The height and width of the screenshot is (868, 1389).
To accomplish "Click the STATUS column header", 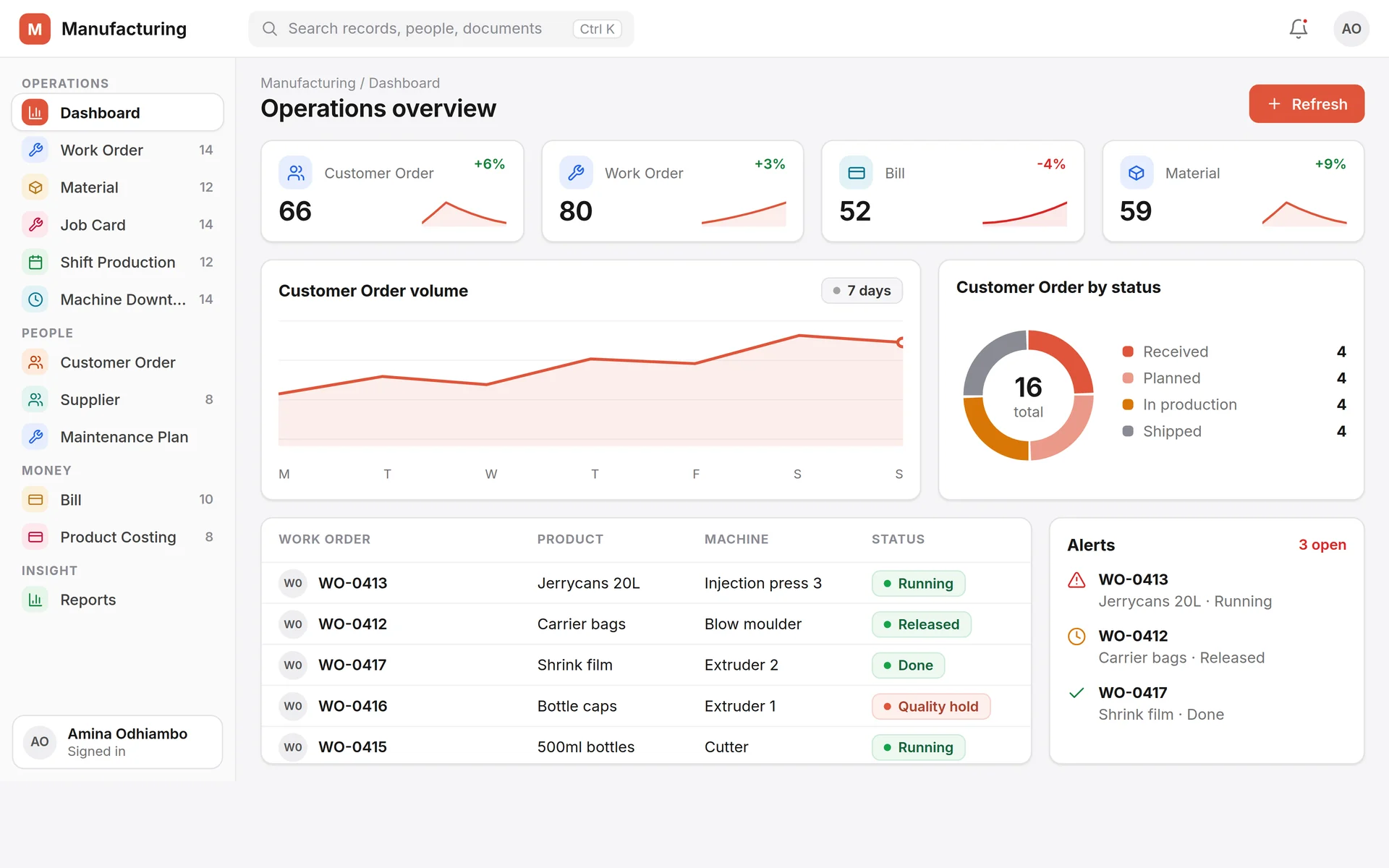I will click(898, 539).
